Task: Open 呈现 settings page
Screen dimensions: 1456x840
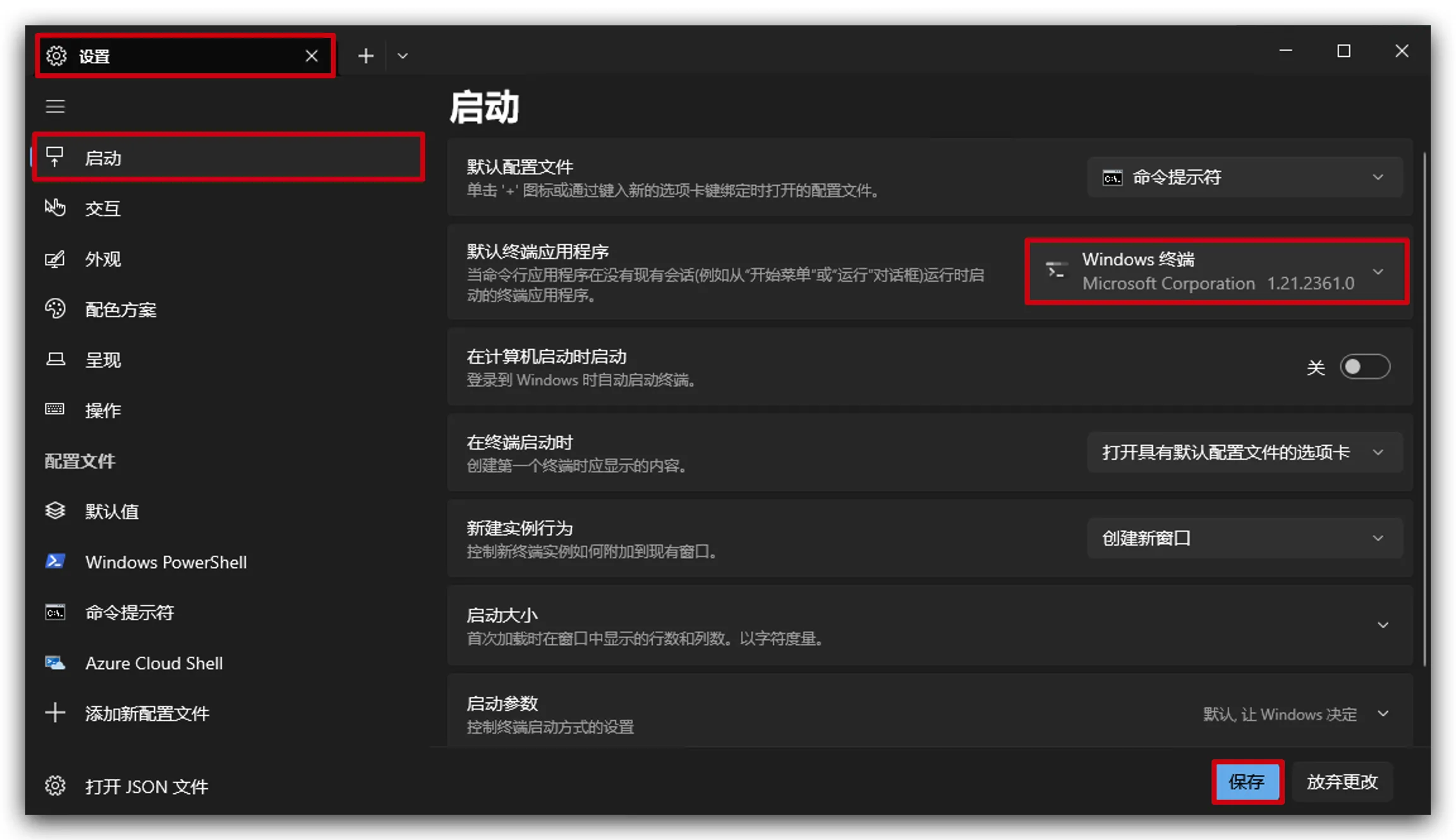Action: 229,359
